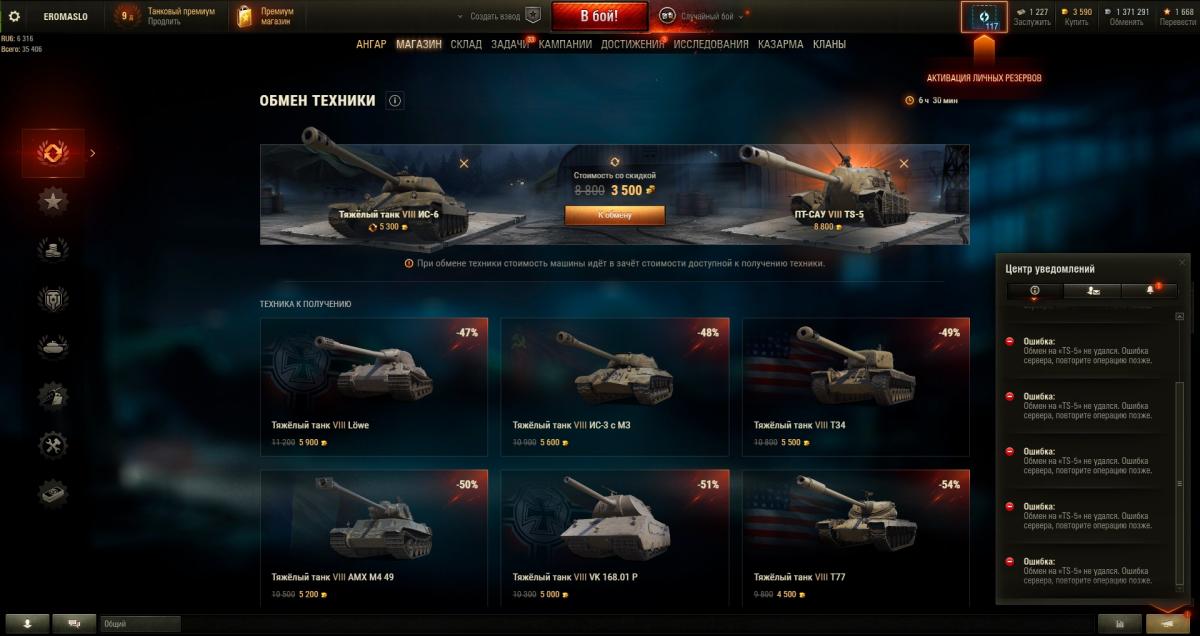Select the tank silhouette sidebar category

pos(53,346)
